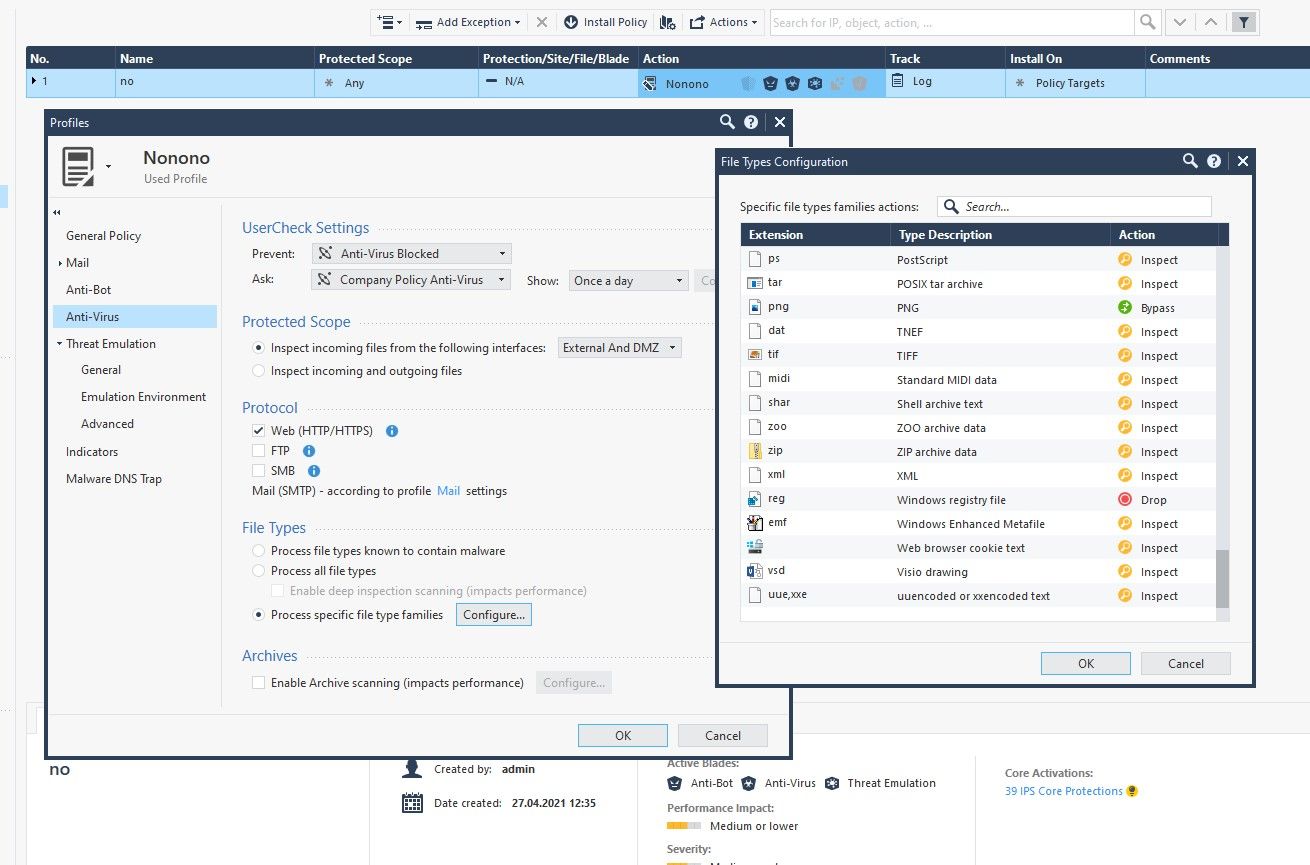Screen dimensions: 1310x865
Task: Open the Add Exception dropdown
Action: [469, 21]
